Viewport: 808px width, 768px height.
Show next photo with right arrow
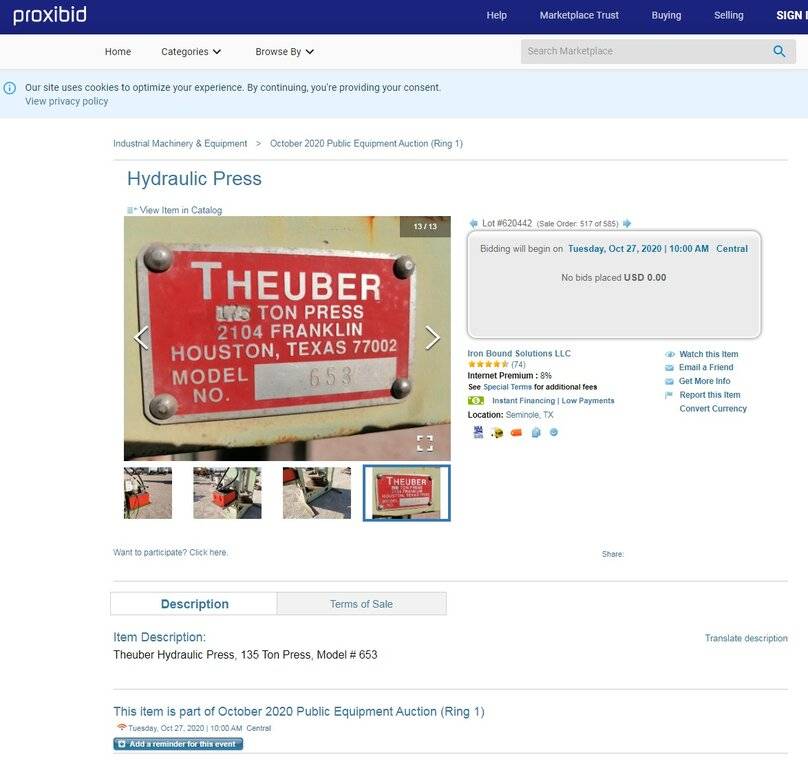point(432,338)
